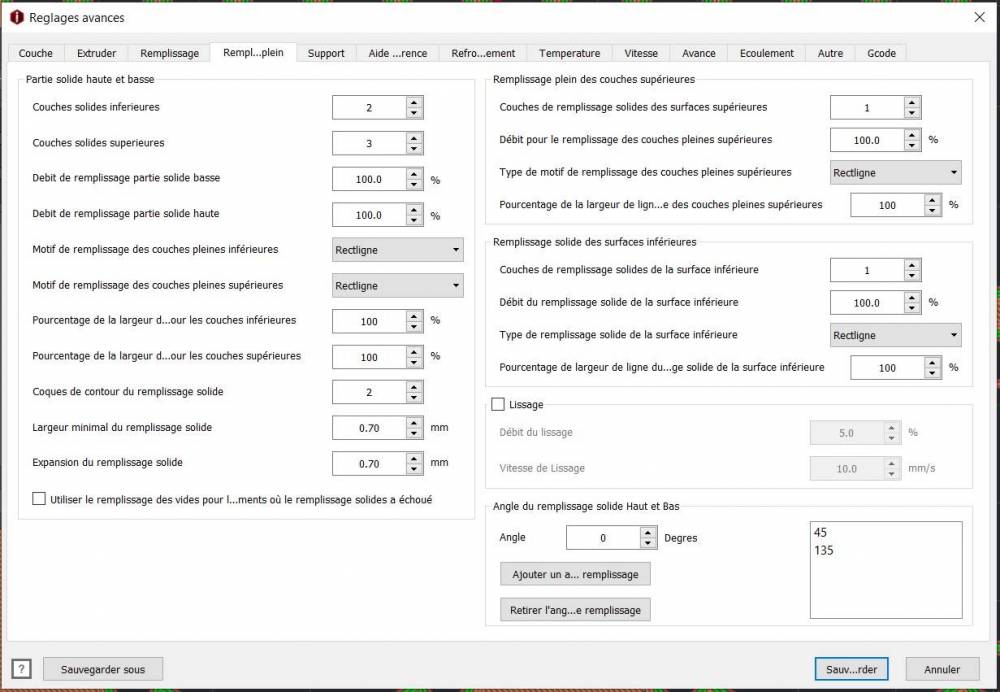The width and height of the screenshot is (1000, 692).
Task: Click the Sauv...rder button
Action: coord(851,669)
